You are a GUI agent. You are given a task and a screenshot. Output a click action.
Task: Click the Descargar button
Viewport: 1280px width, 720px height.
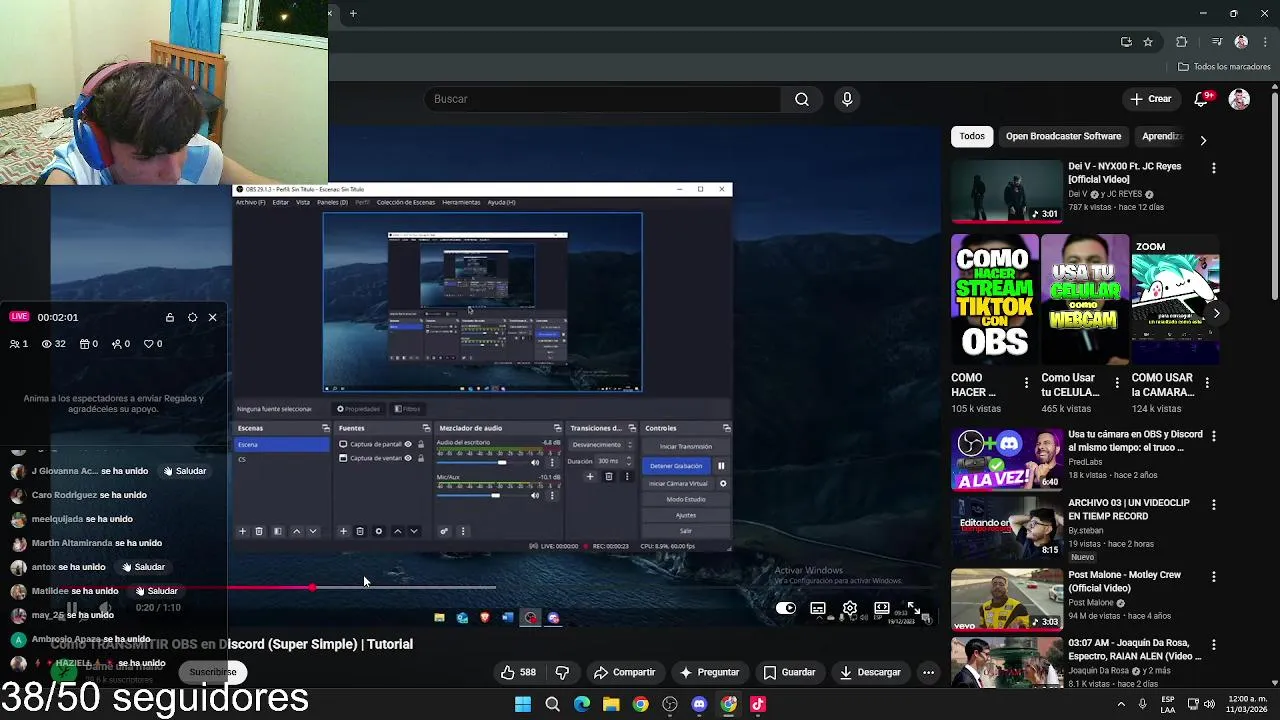tap(870, 672)
